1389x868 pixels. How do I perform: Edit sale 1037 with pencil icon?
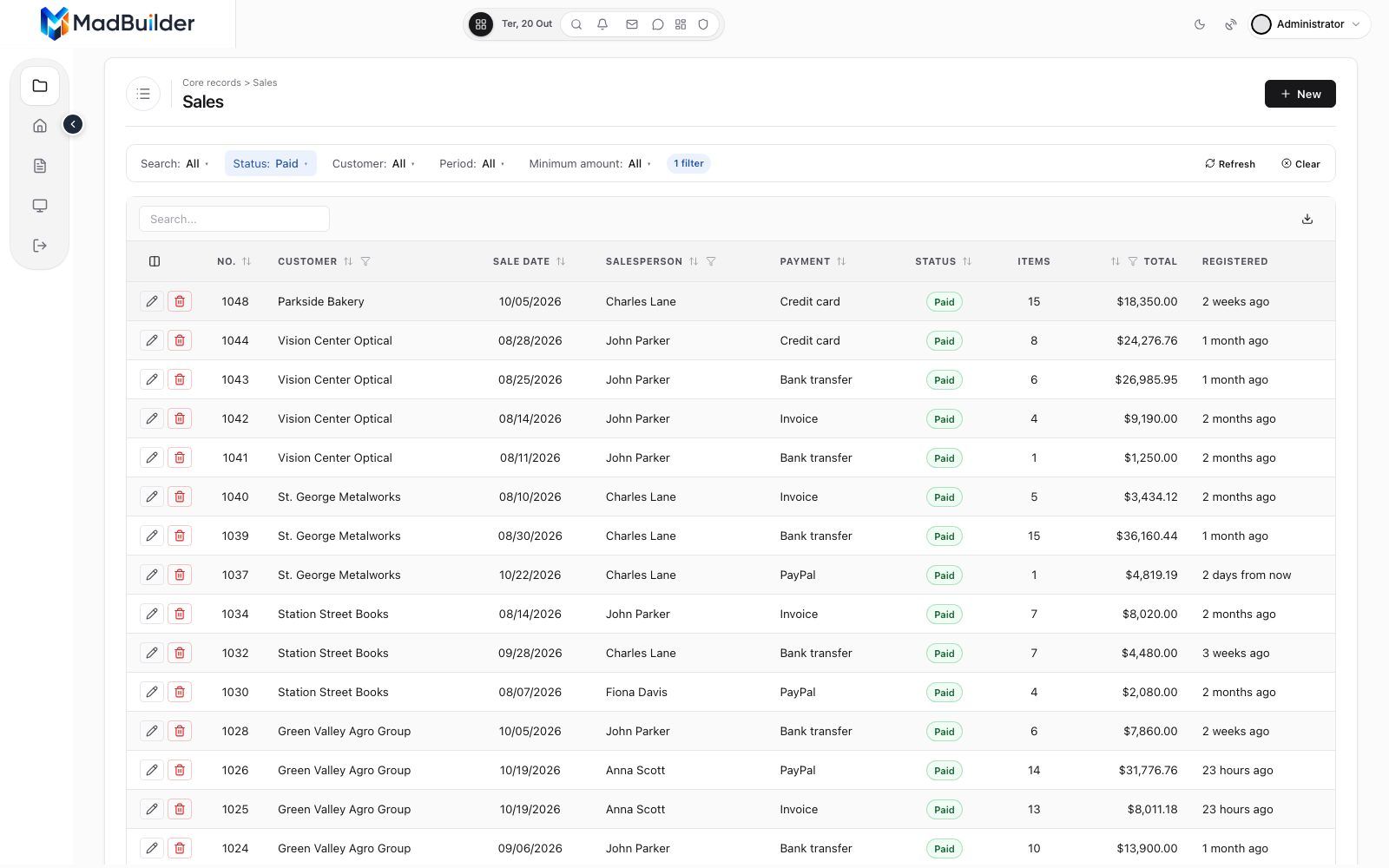pos(152,575)
